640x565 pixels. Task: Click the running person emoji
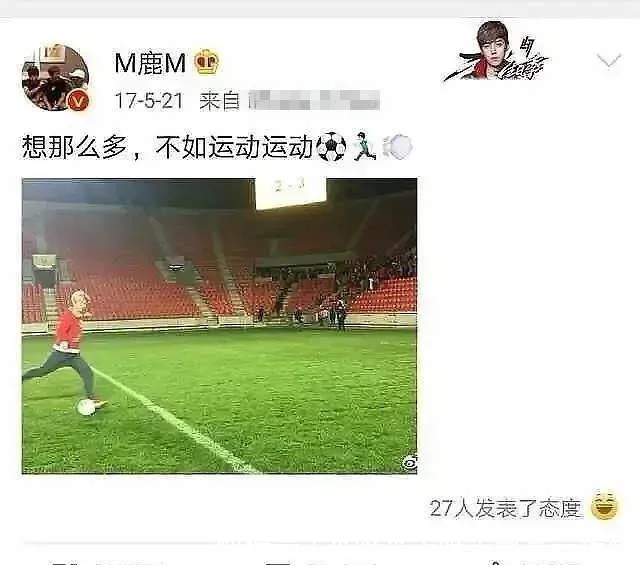364,146
